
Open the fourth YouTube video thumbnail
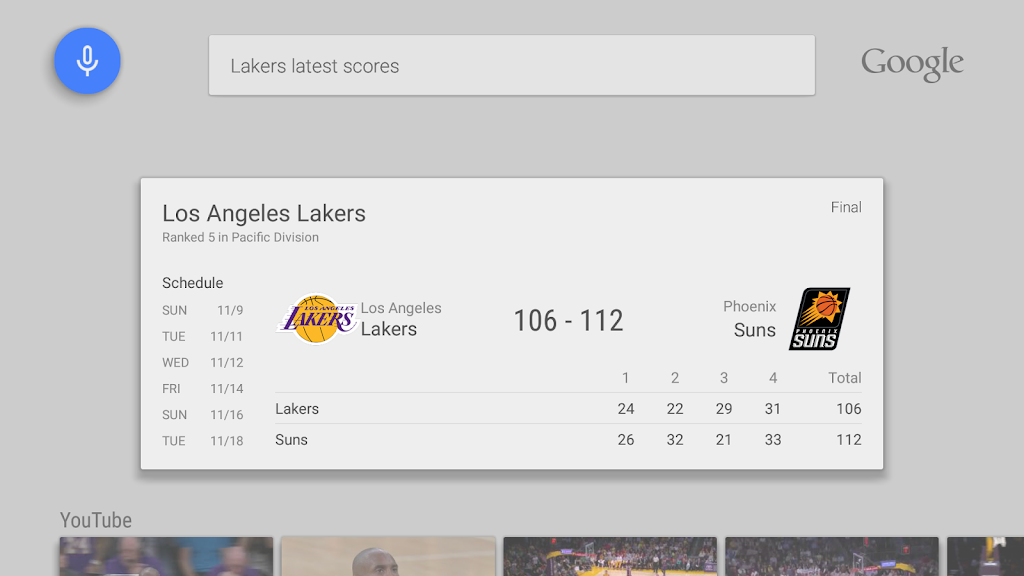832,557
